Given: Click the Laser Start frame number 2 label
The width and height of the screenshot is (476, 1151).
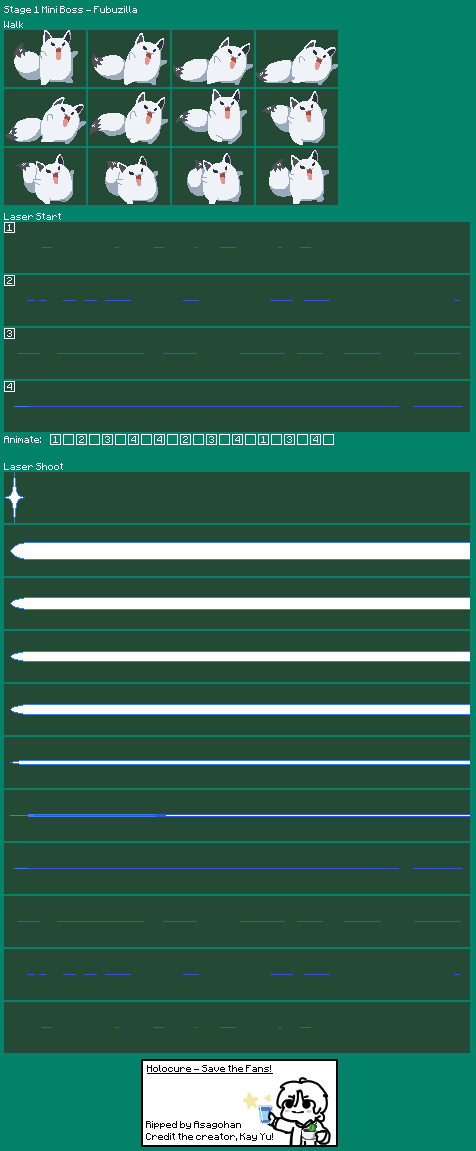Looking at the screenshot, I should point(10,280).
